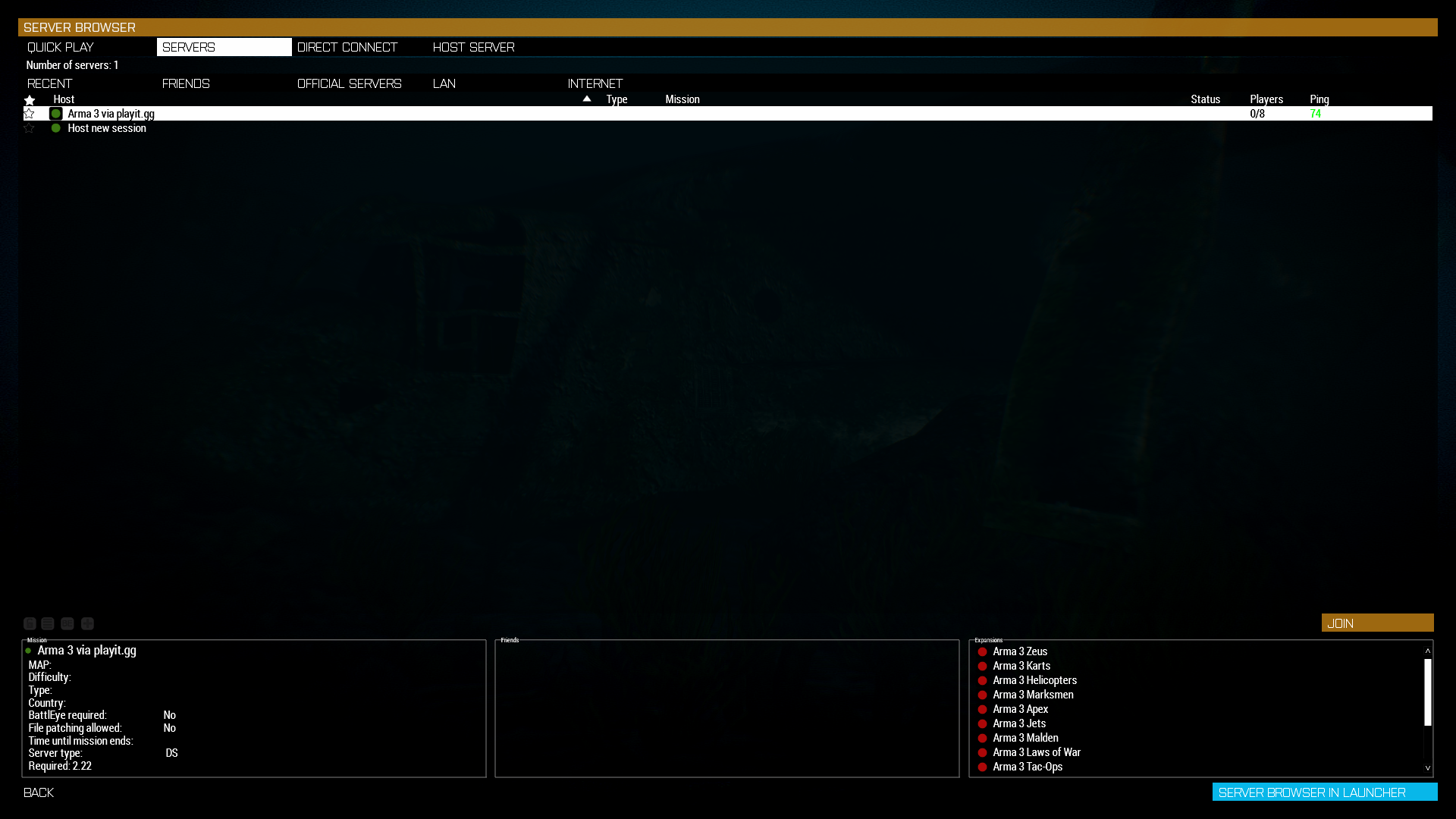Click the sort arrow before Type column
The height and width of the screenshot is (819, 1456).
coord(586,99)
